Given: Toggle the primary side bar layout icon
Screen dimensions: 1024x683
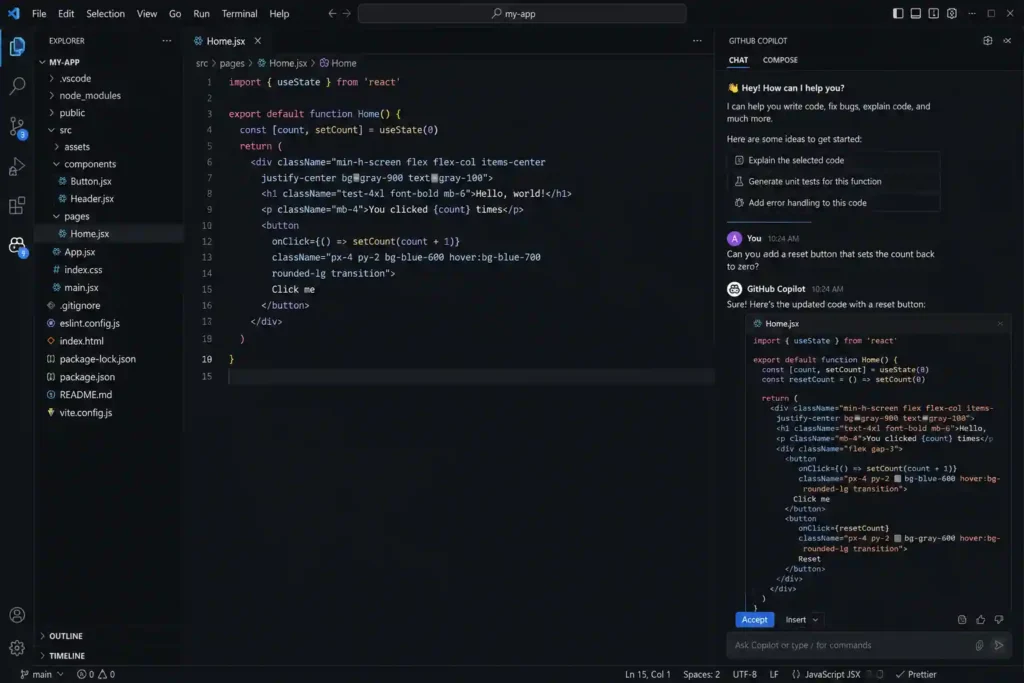Looking at the screenshot, I should [x=898, y=13].
